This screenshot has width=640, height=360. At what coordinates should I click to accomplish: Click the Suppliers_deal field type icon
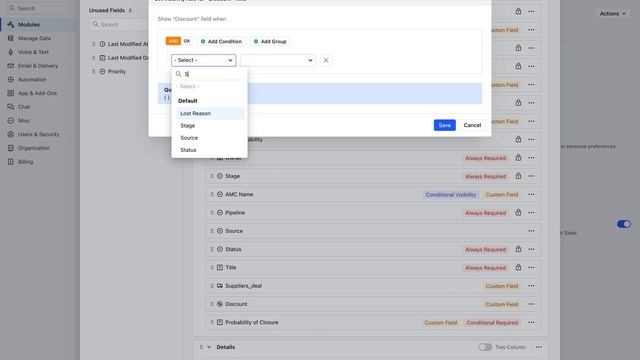220,286
